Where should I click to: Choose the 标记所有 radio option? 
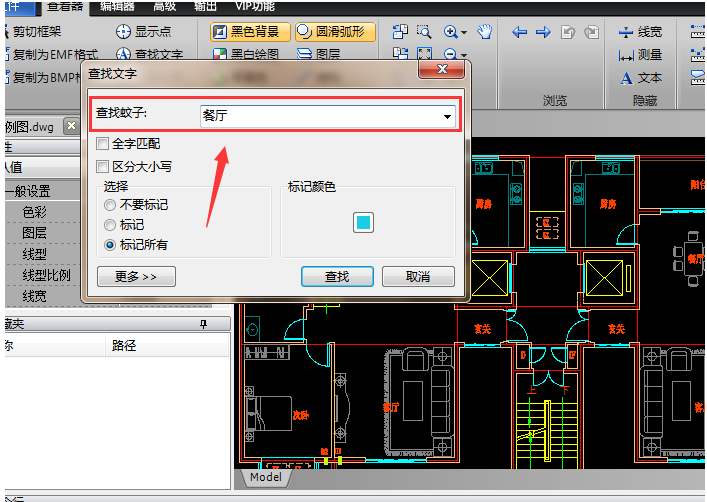pyautogui.click(x=110, y=244)
